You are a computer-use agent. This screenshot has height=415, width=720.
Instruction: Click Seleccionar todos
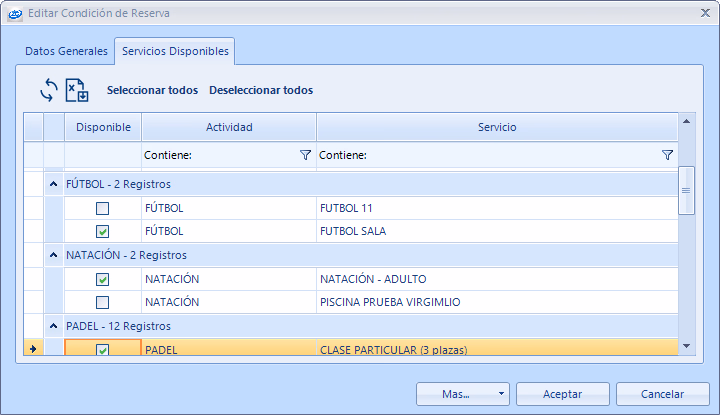pyautogui.click(x=152, y=90)
